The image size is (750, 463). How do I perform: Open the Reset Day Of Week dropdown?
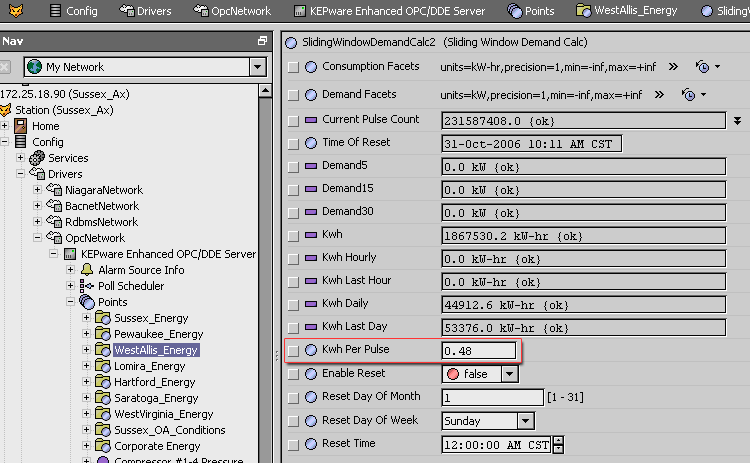coord(525,421)
